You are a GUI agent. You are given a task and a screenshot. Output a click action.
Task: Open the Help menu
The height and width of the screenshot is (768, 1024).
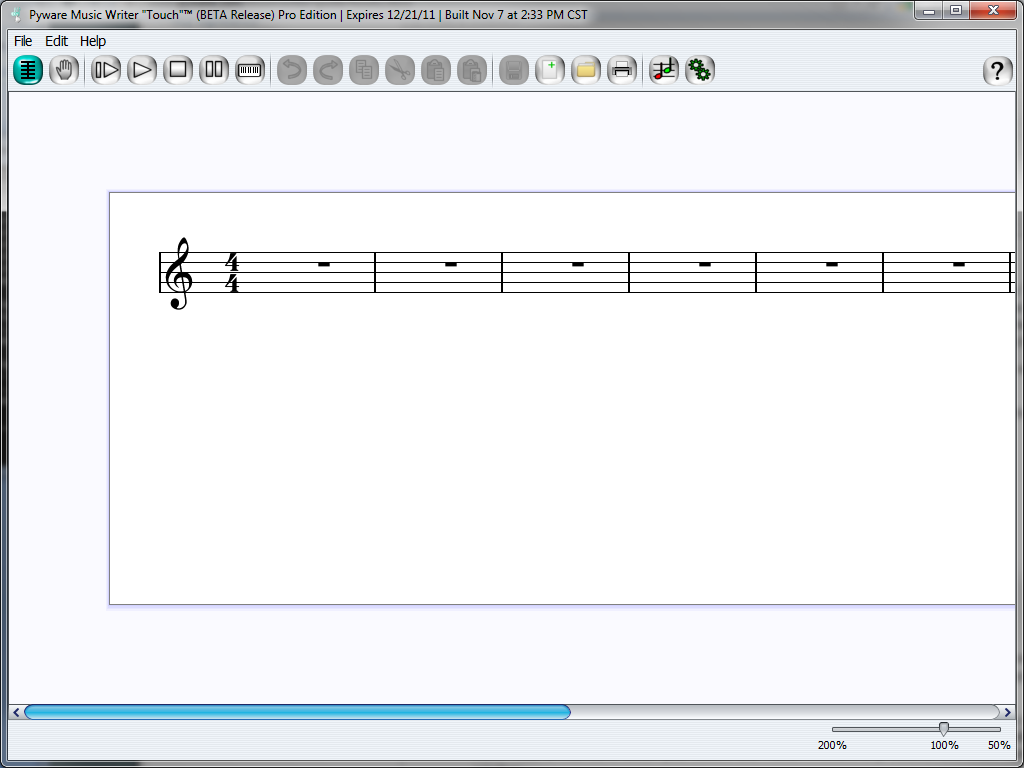[93, 41]
